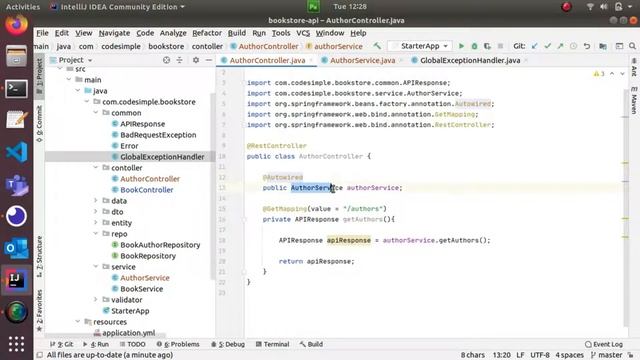This screenshot has height=360, width=640.
Task: Open BookAuthorRepository in project tree
Action: (160, 245)
